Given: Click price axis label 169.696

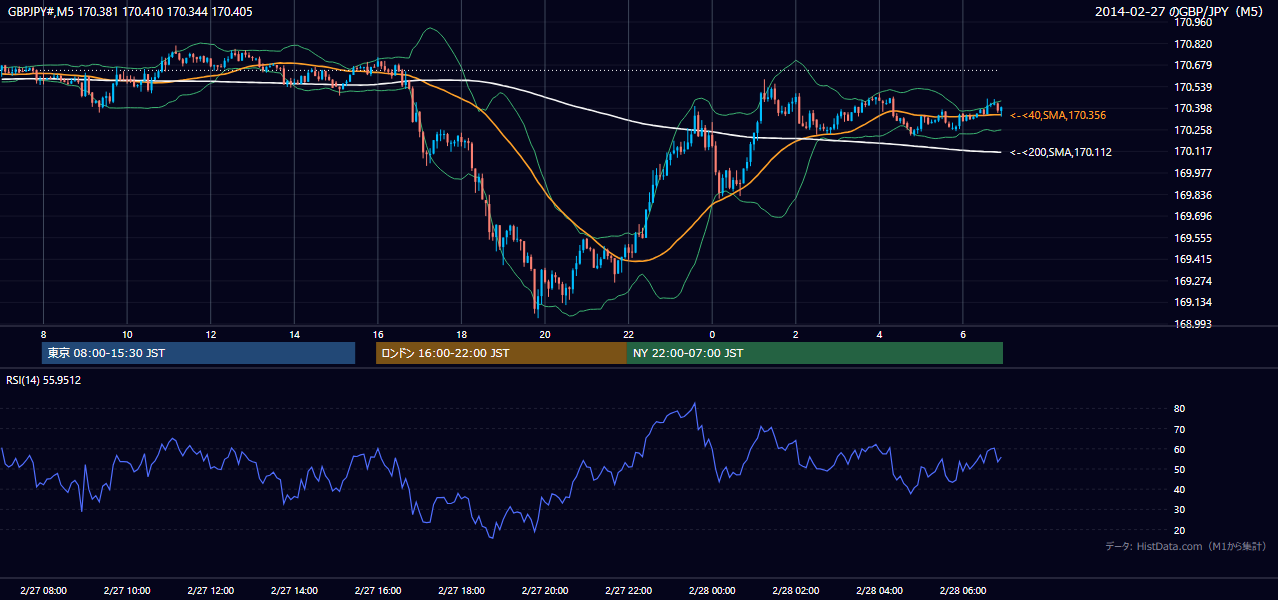Looking at the screenshot, I should pyautogui.click(x=1192, y=216).
